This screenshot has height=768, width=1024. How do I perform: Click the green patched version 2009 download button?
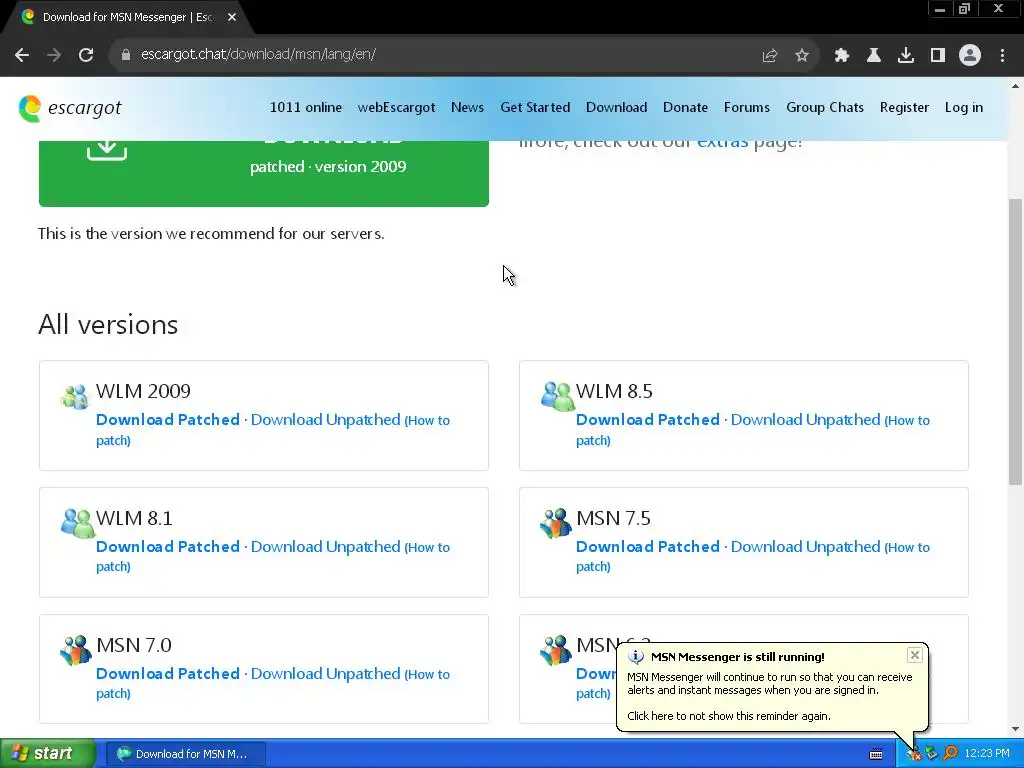coord(264,173)
